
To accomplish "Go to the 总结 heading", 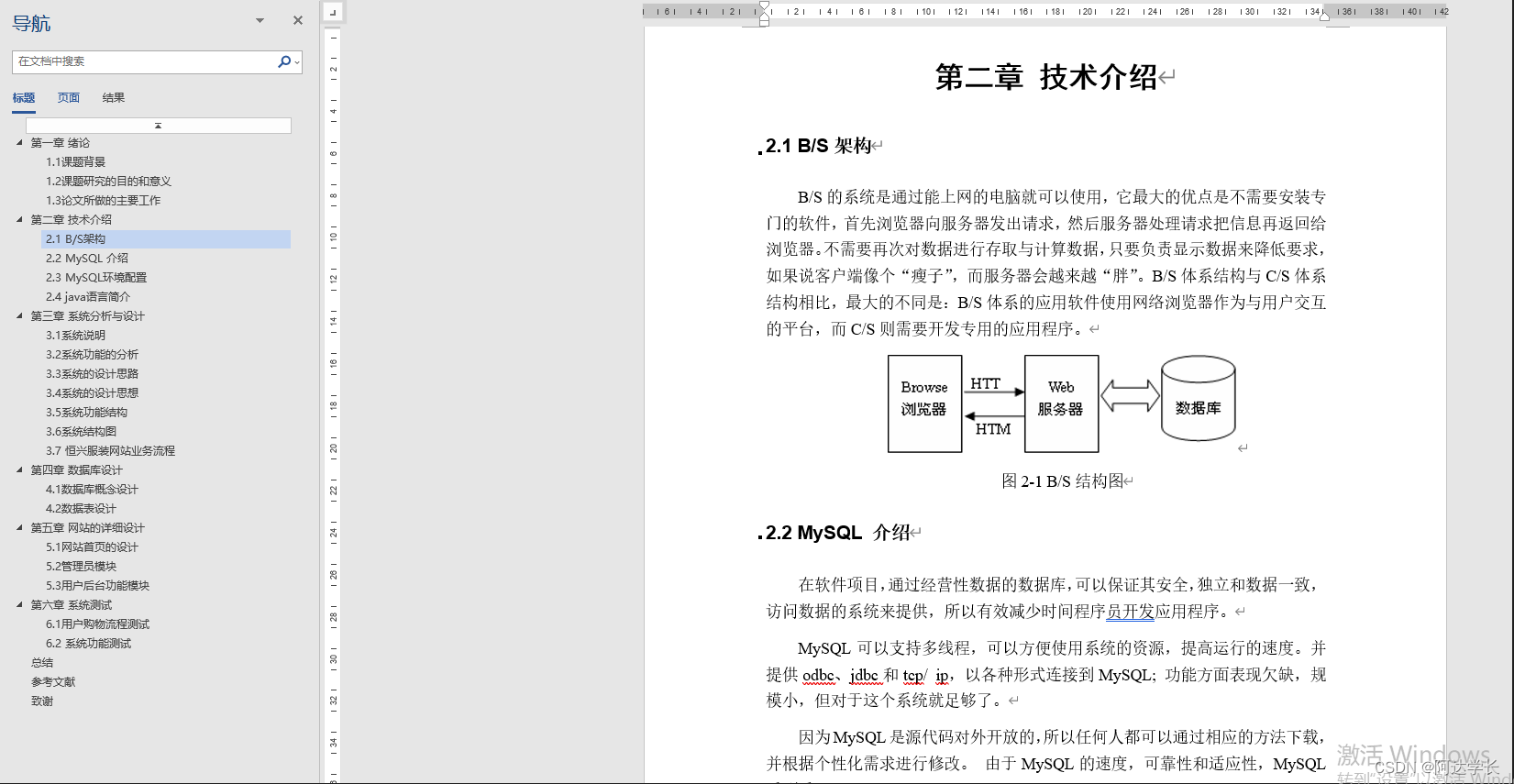I will 42,663.
